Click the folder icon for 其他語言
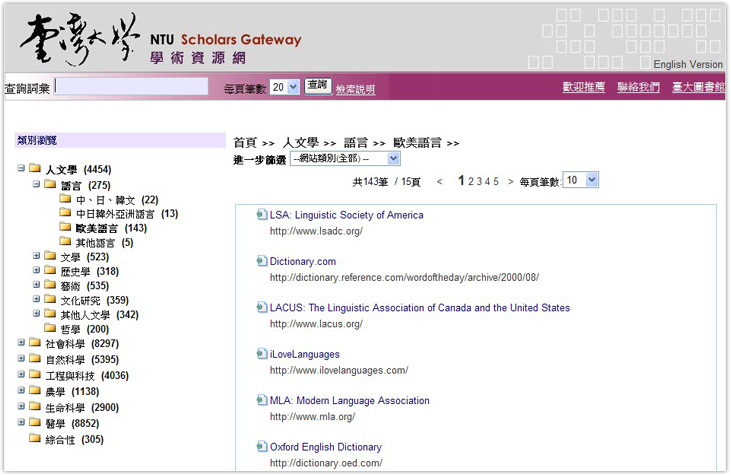The image size is (731, 476). coord(65,241)
